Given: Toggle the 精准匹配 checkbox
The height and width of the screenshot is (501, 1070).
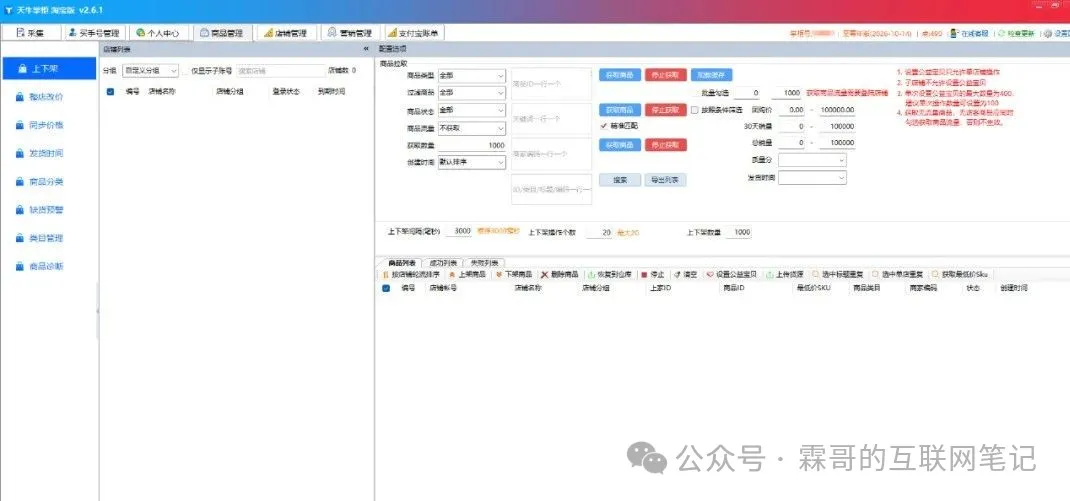Looking at the screenshot, I should click(x=603, y=127).
